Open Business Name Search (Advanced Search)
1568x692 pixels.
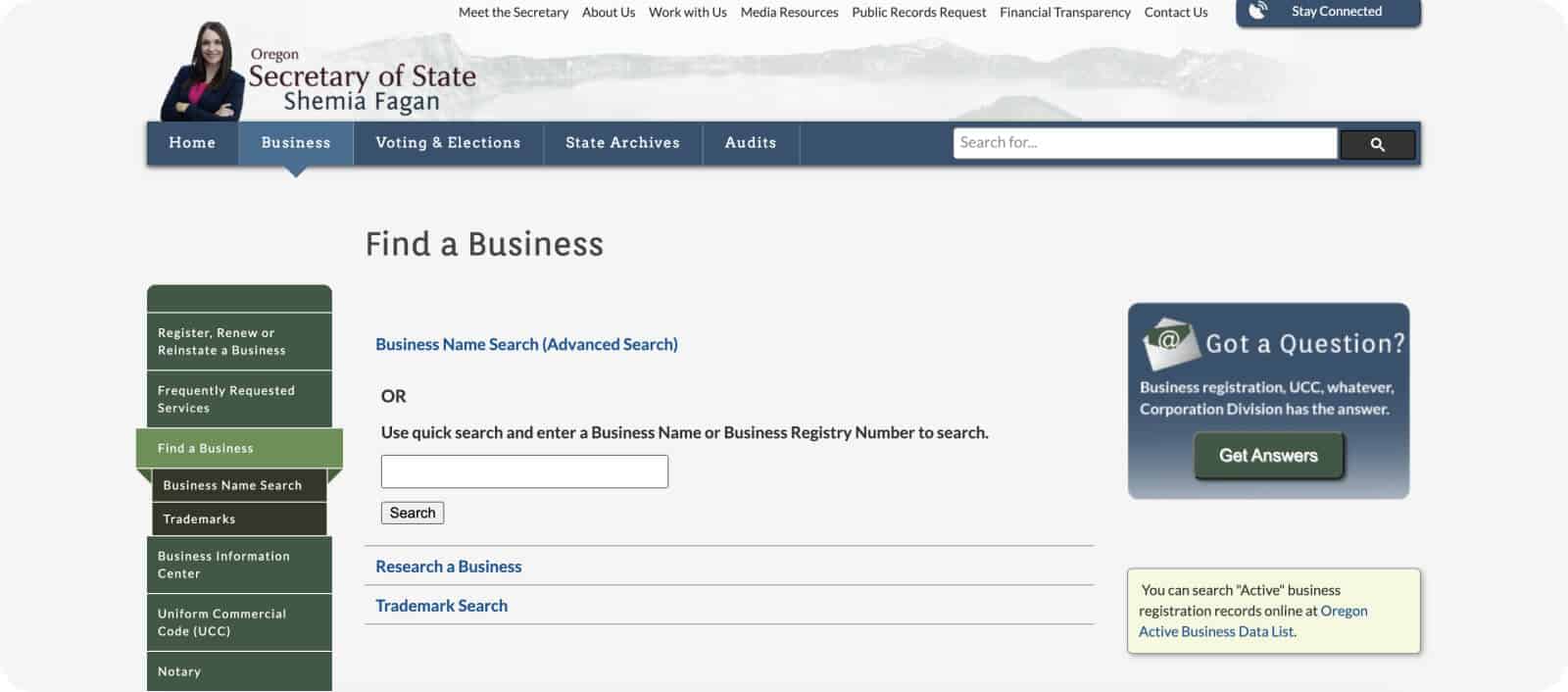tap(526, 344)
